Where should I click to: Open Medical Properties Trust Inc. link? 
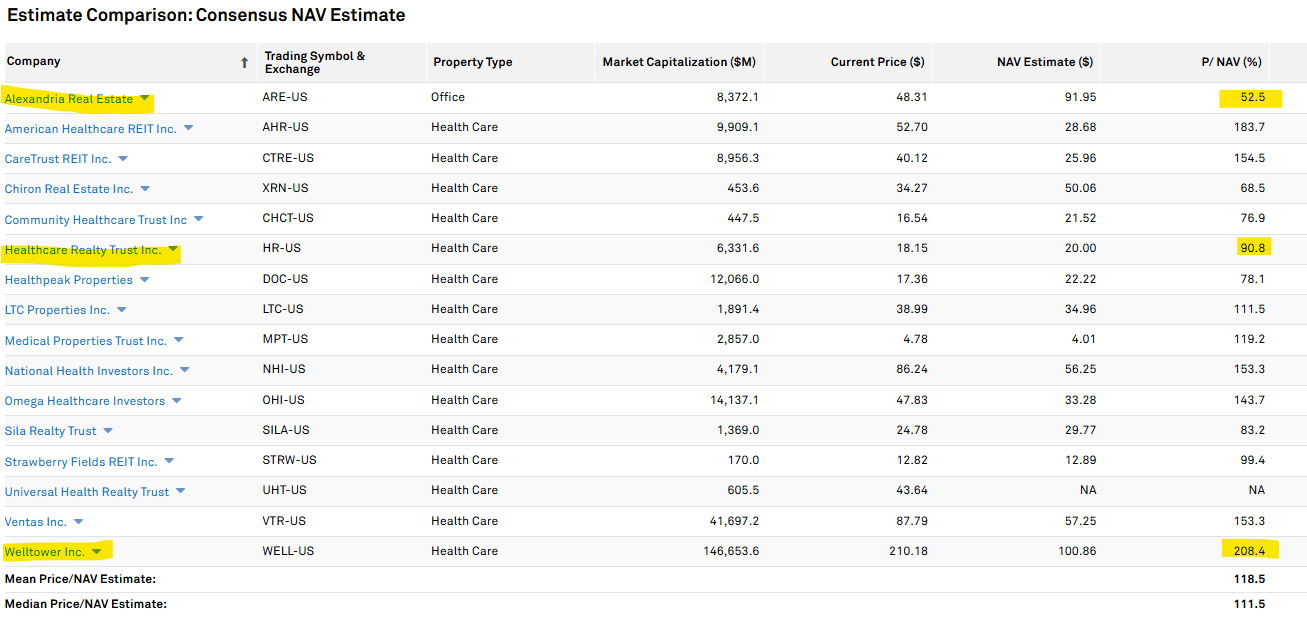point(86,341)
